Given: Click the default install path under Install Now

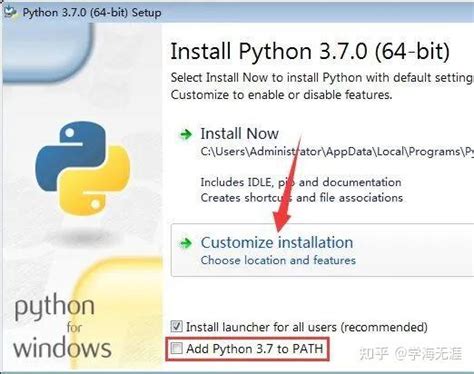Looking at the screenshot, I should tap(337, 152).
